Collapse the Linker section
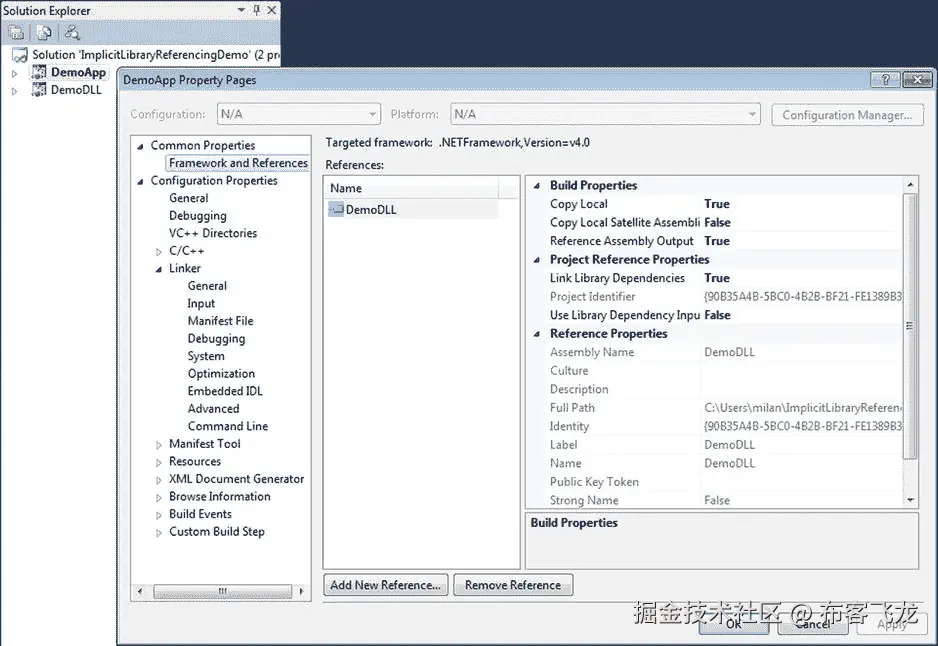The image size is (938, 646). tap(157, 268)
